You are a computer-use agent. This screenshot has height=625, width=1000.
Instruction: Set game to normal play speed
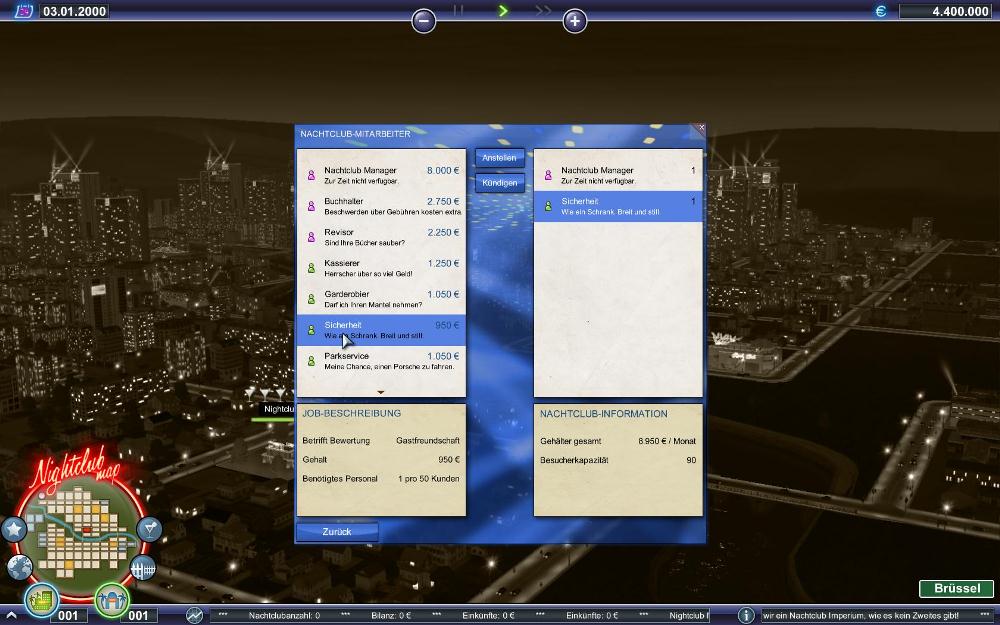tap(503, 11)
